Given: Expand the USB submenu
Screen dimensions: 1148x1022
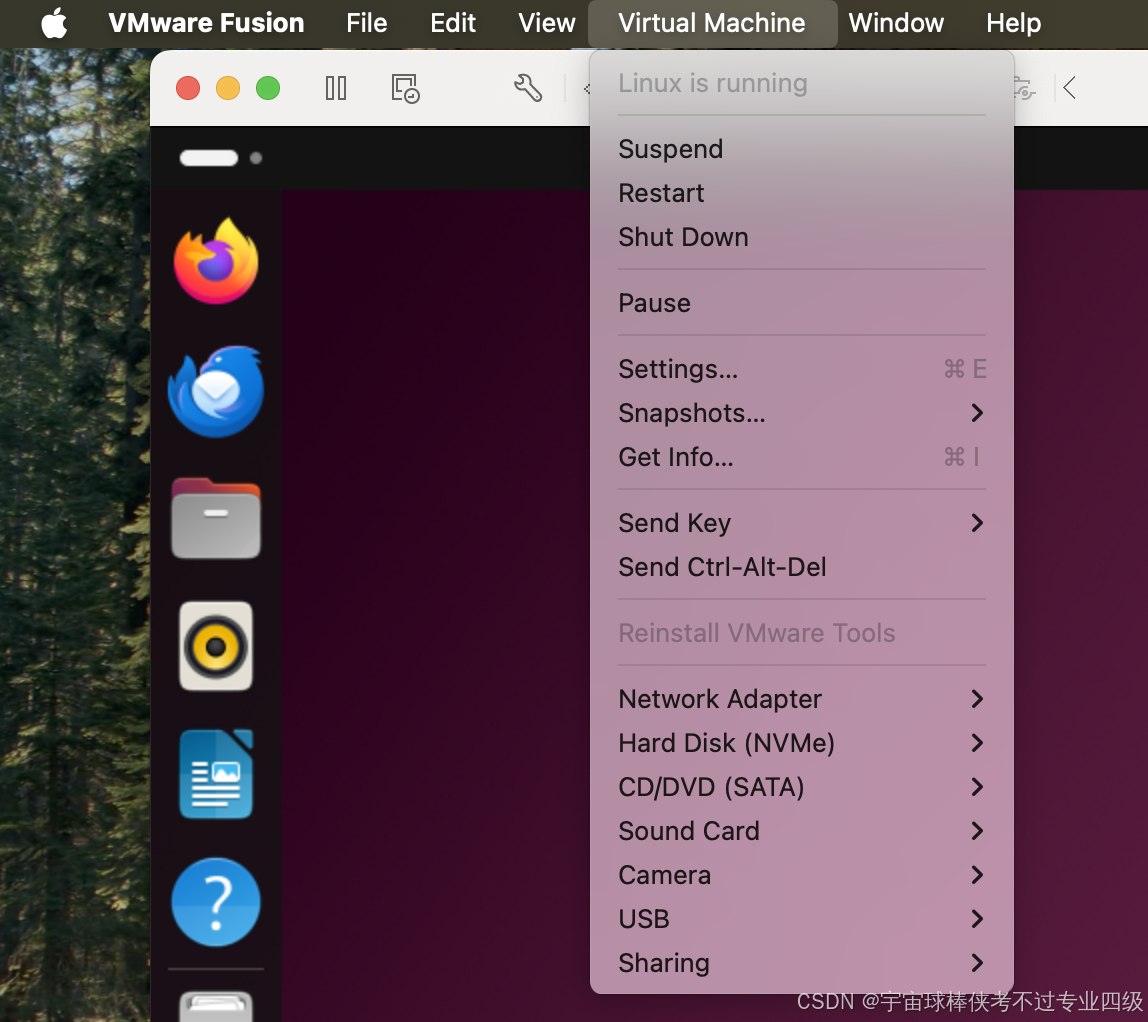Looking at the screenshot, I should pyautogui.click(x=802, y=919).
